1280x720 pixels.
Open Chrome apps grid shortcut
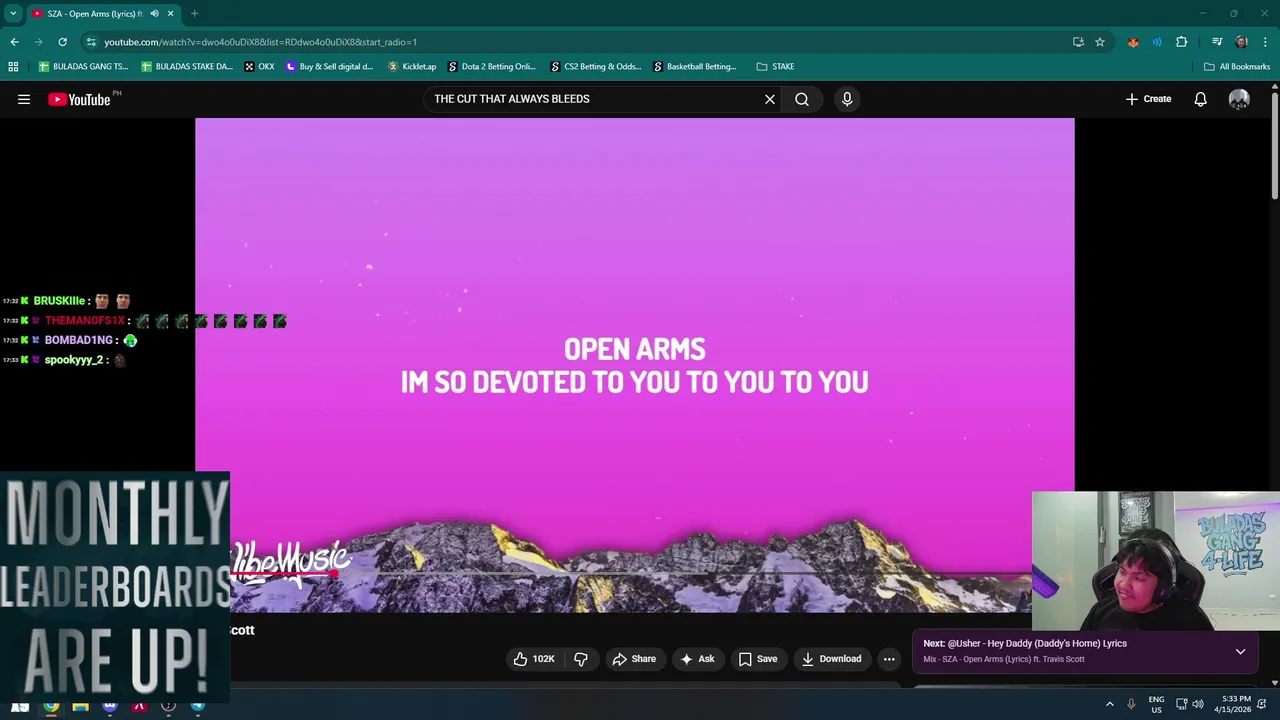coord(13,67)
